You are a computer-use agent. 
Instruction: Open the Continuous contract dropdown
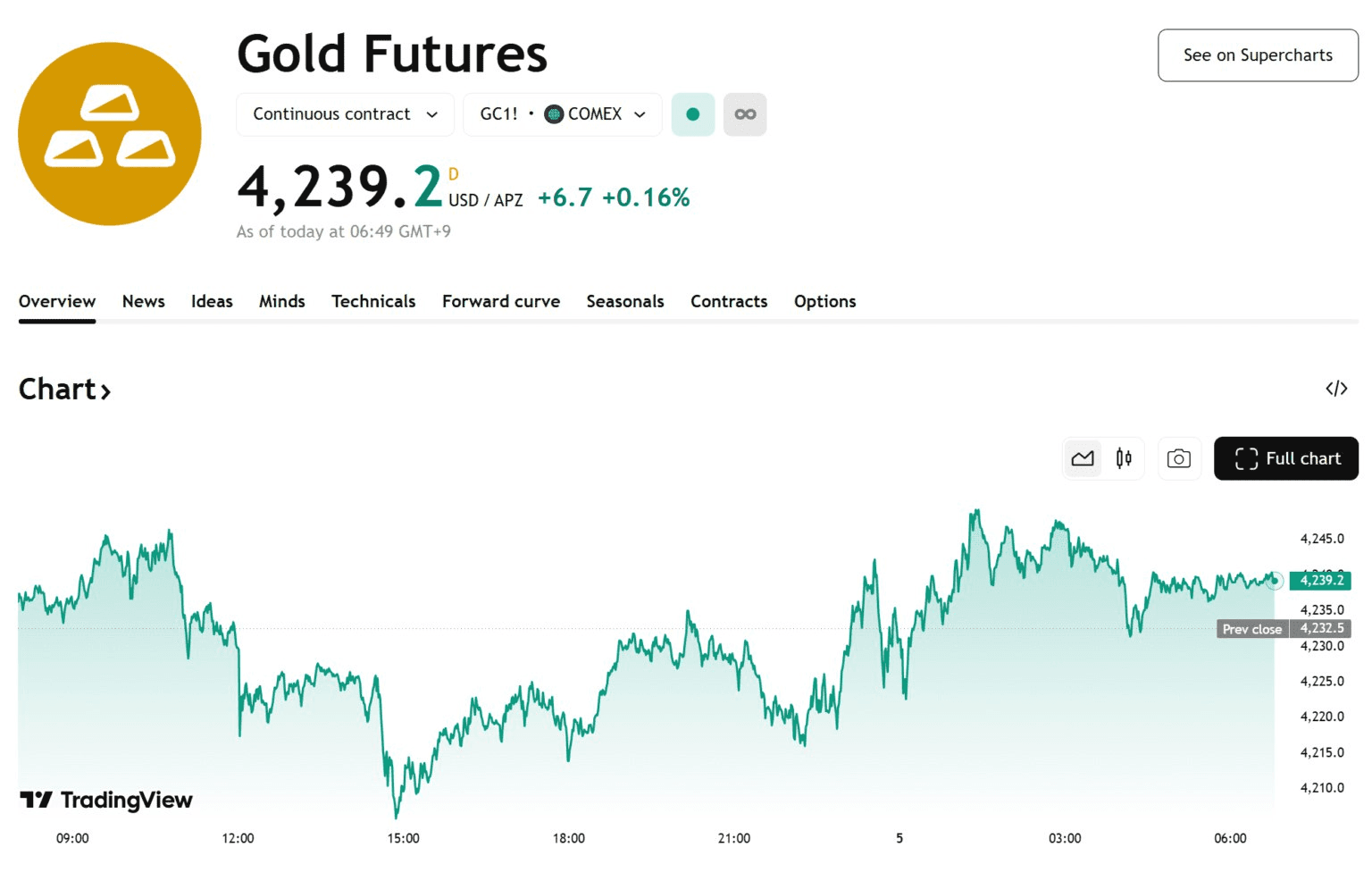point(345,114)
